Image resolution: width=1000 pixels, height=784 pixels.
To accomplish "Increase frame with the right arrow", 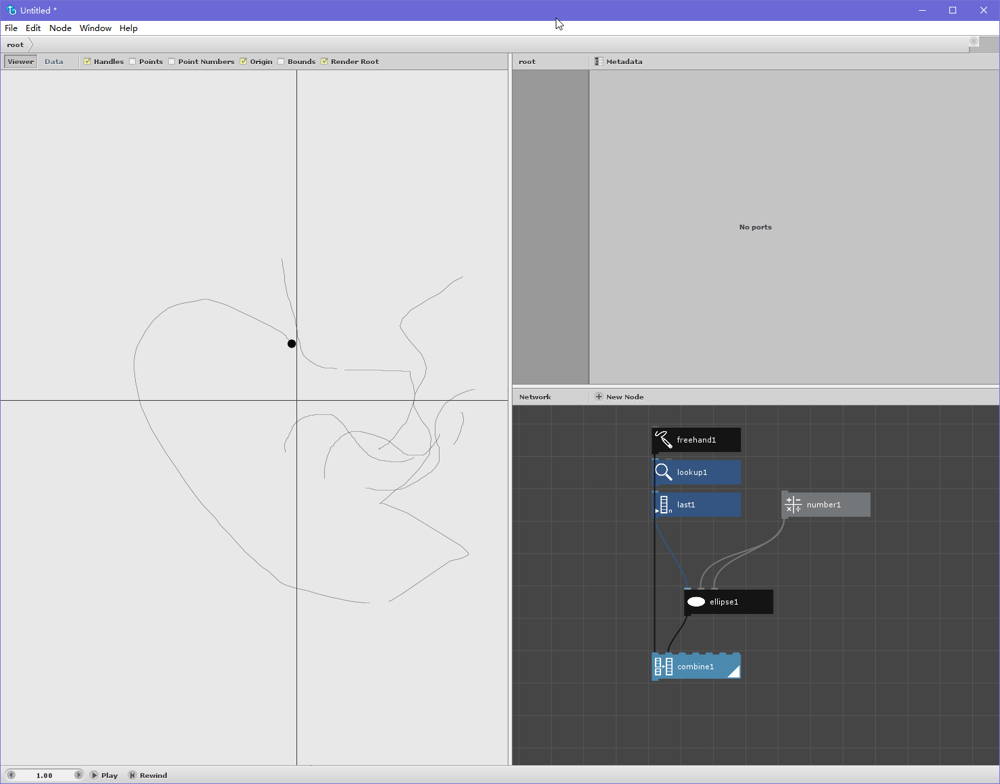I will click(x=78, y=775).
